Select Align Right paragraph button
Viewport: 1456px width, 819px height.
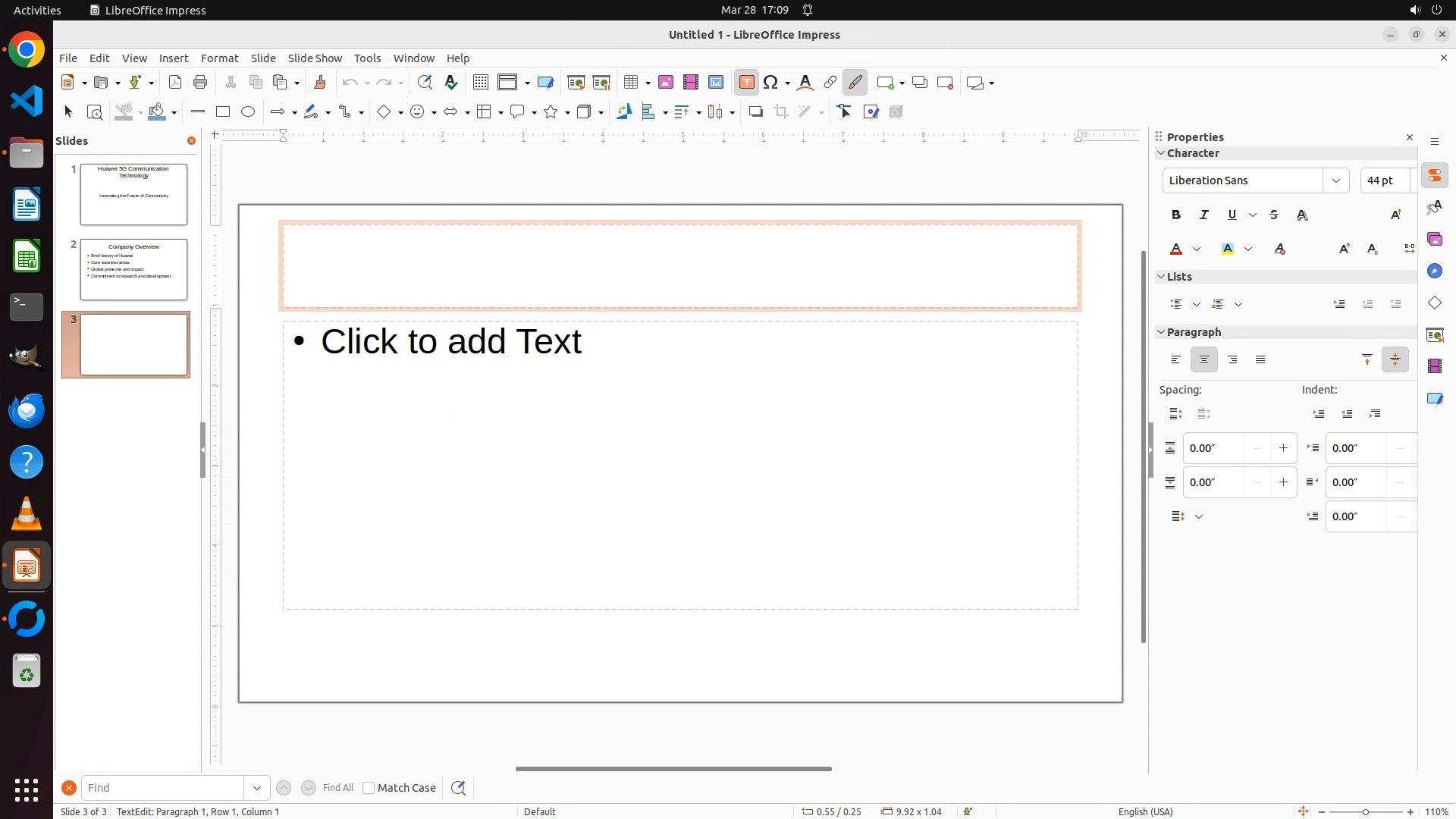(1232, 360)
